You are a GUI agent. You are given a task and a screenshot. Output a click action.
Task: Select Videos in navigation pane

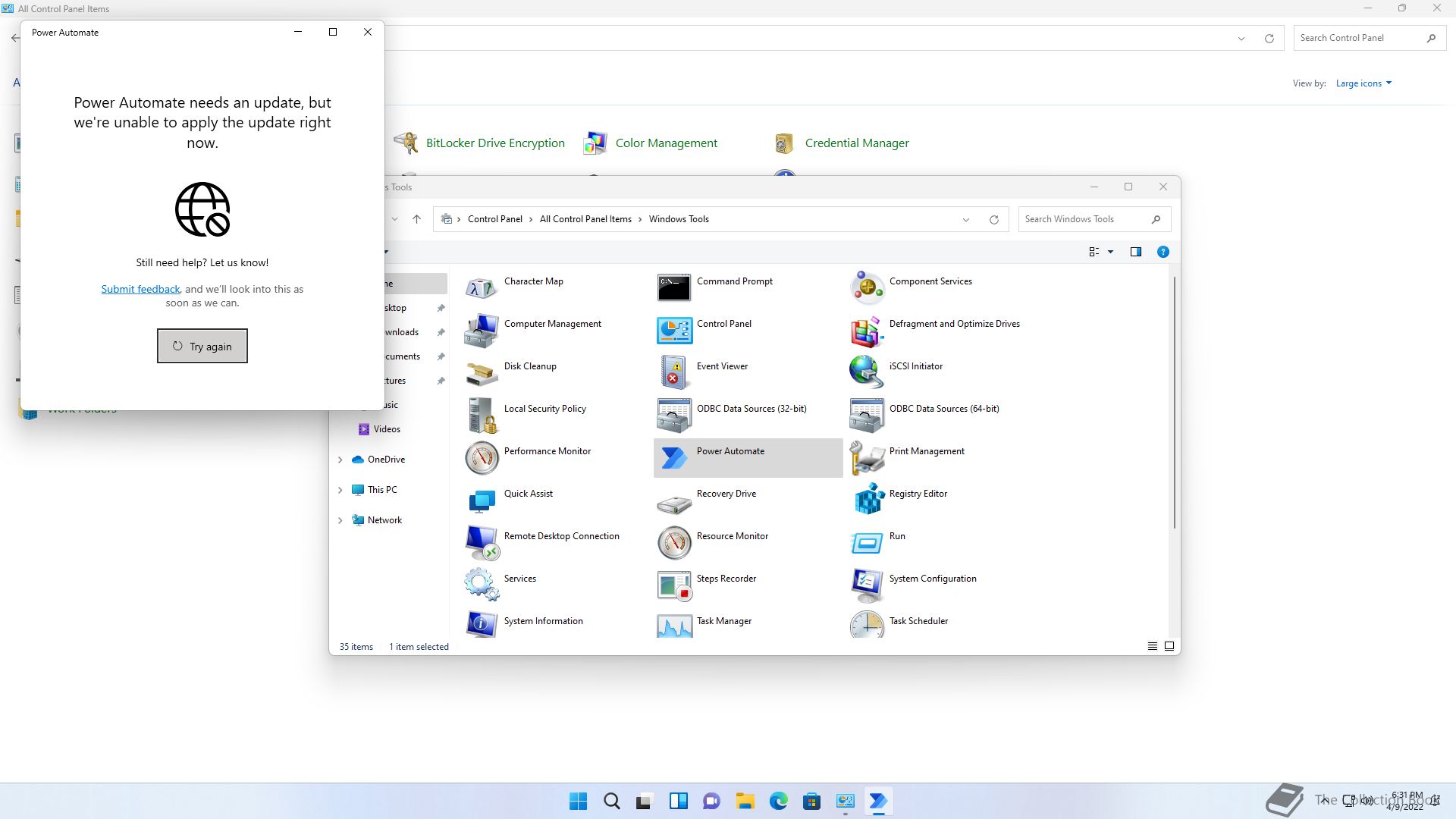tap(386, 429)
